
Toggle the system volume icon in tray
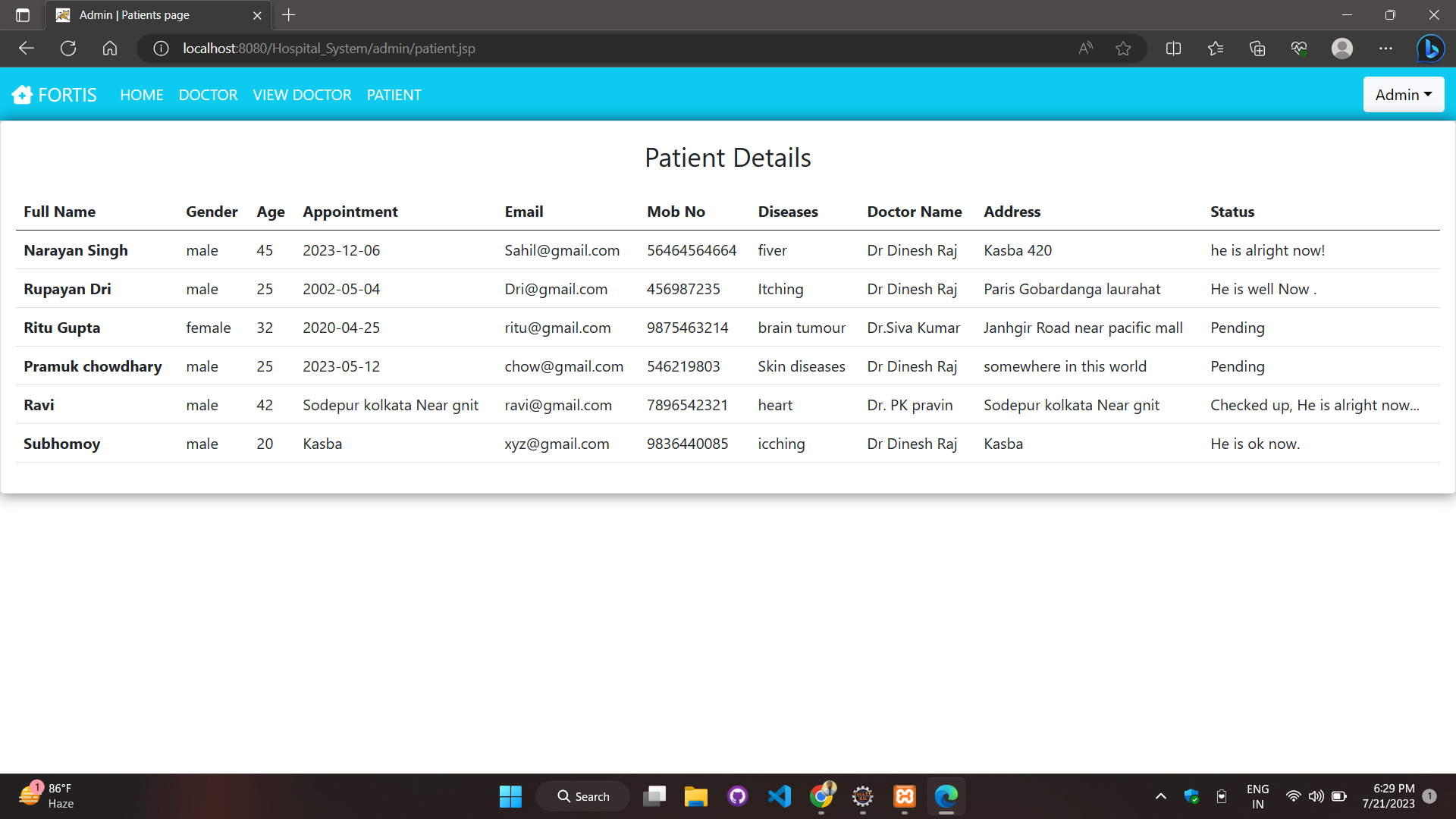click(1316, 796)
